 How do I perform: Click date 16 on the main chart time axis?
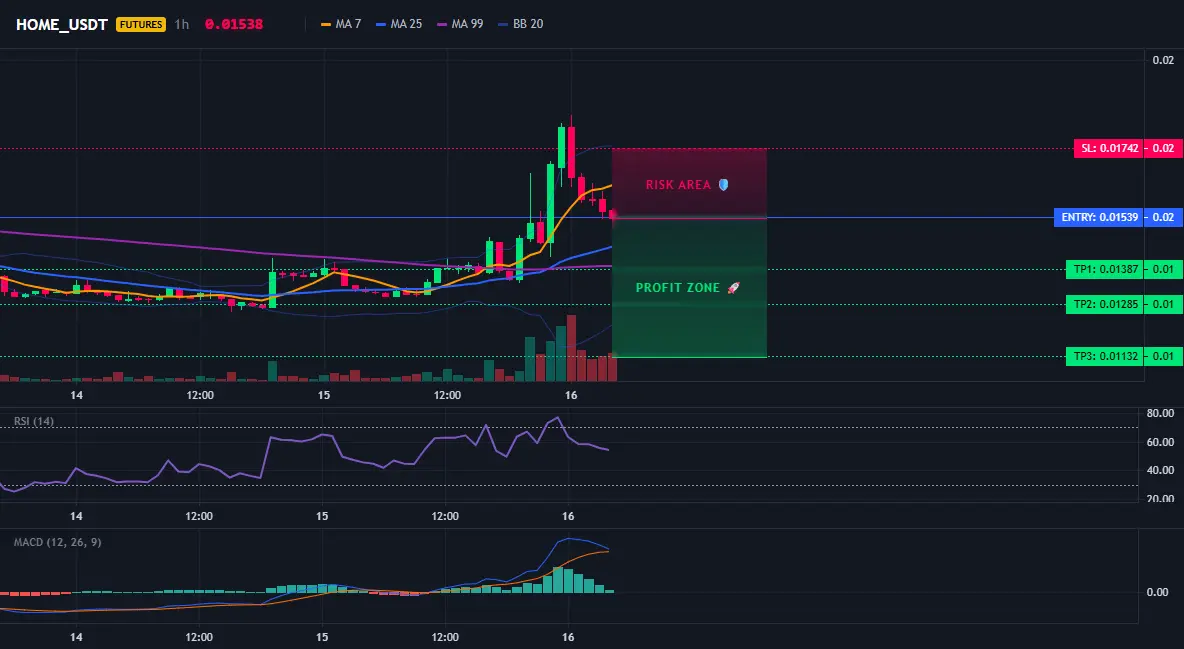tap(571, 395)
